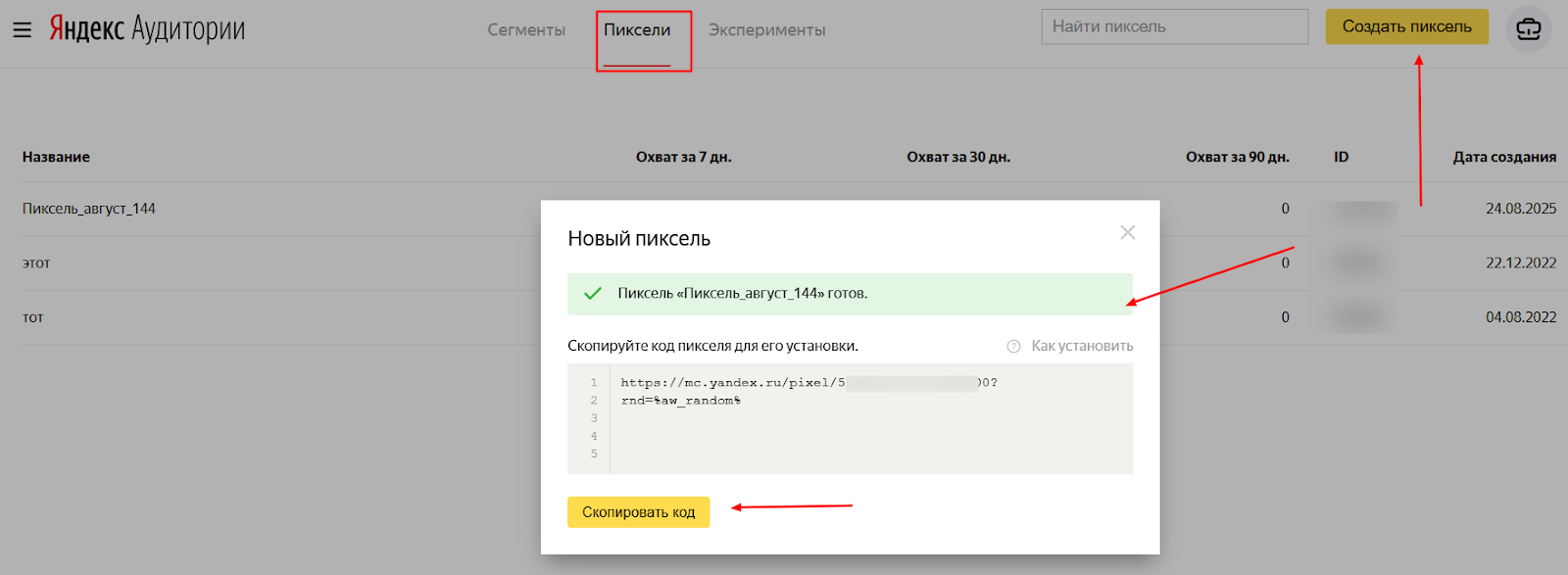Screen dimensions: 1568x575
Task: Click the Найти пиксель search field
Action: [x=1174, y=27]
